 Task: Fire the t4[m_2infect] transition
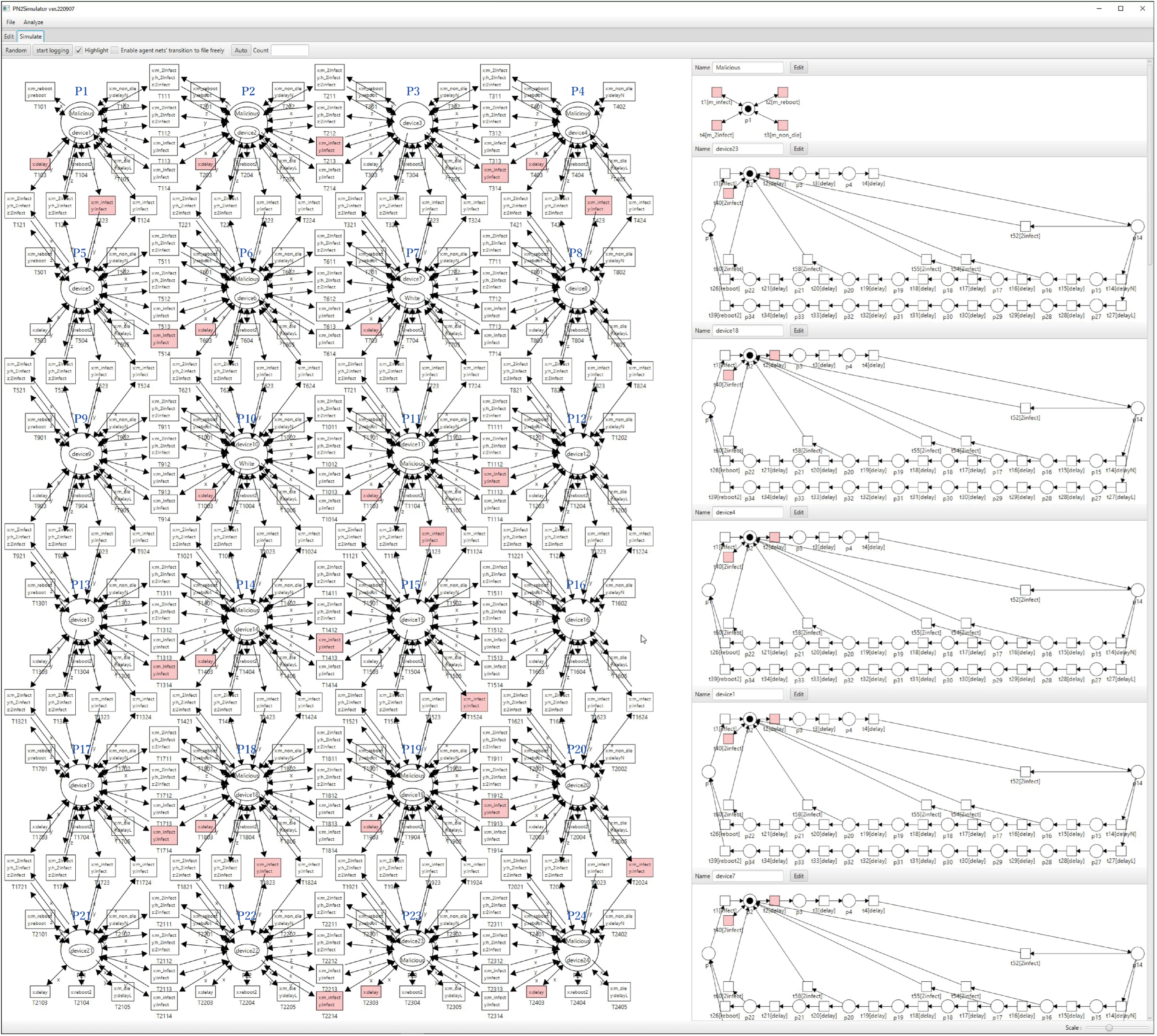(x=717, y=125)
